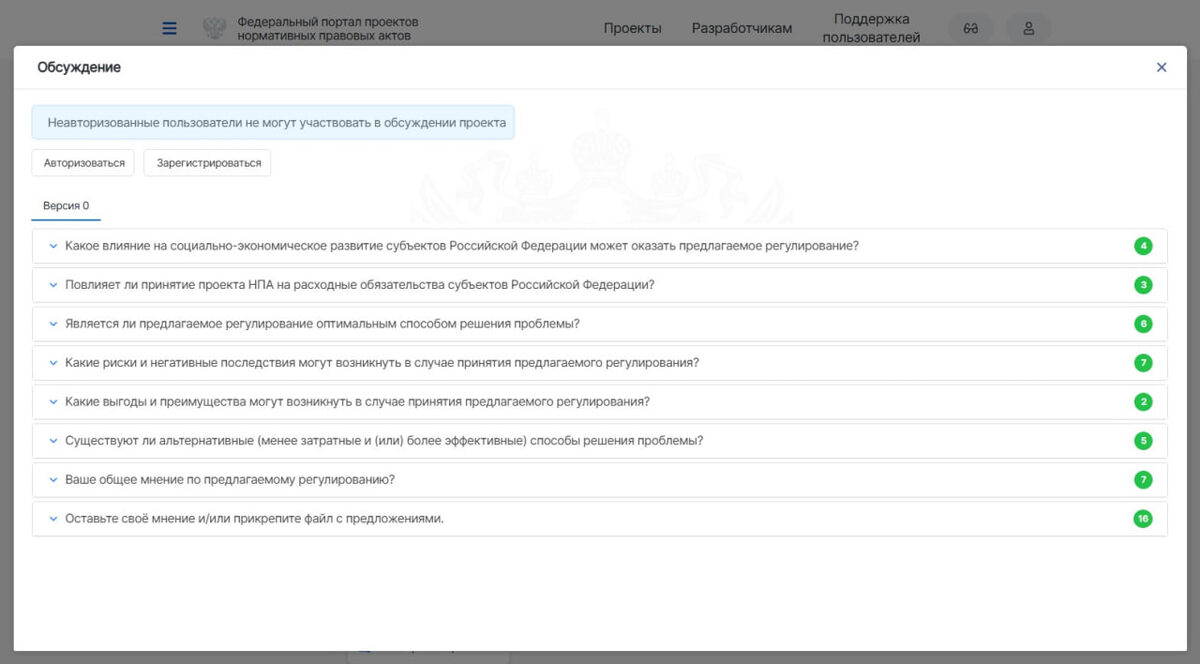Open the hamburger menu icon
The height and width of the screenshot is (664, 1200).
coord(169,28)
